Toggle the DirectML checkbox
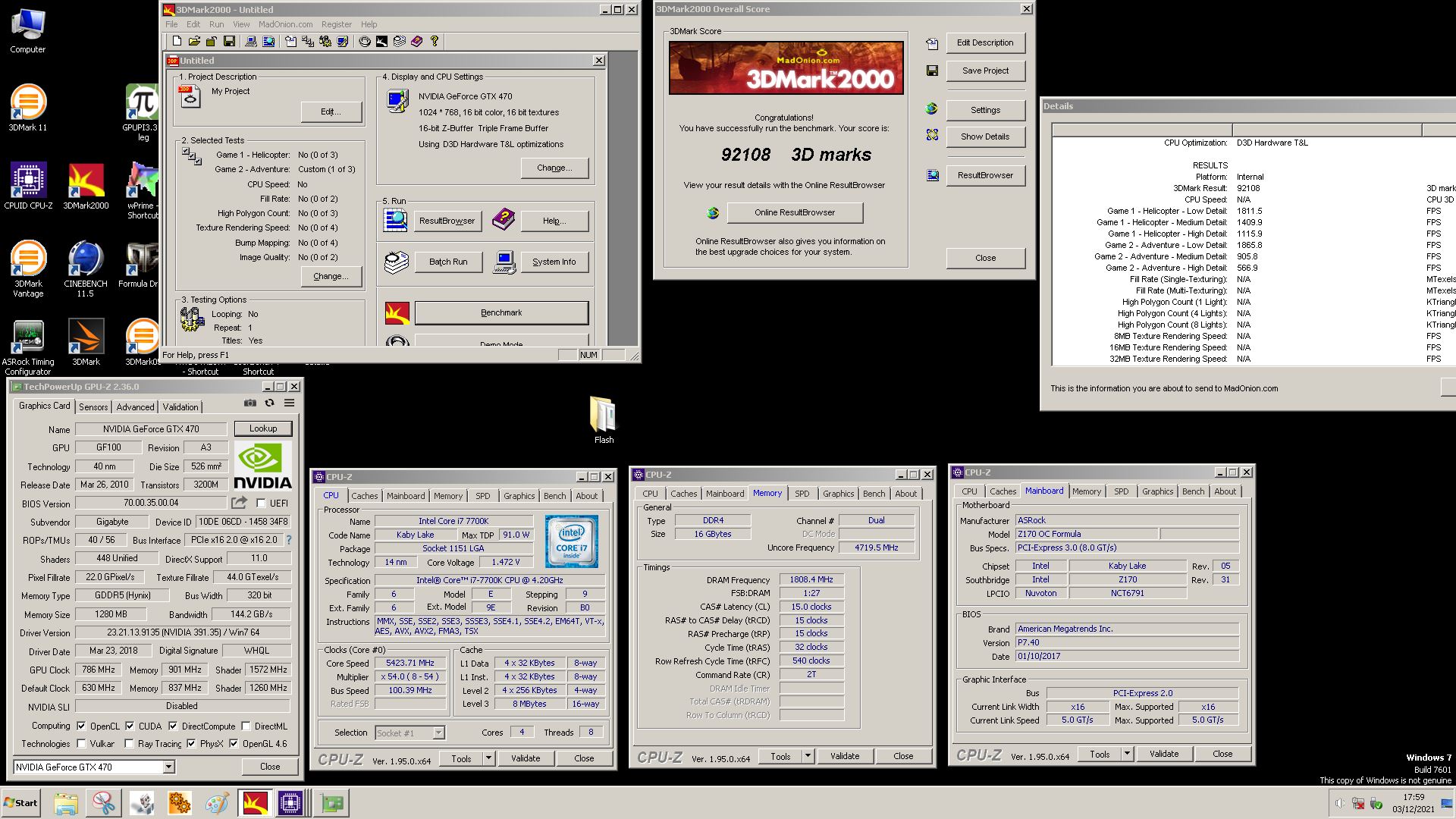Viewport: 1456px width, 819px height. point(246,726)
